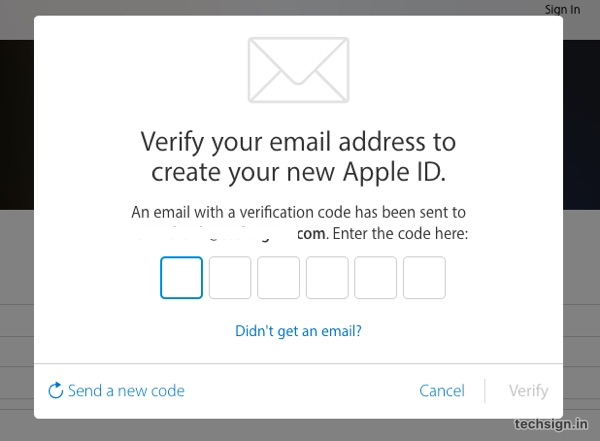Select the sixth verification code box

tap(424, 278)
